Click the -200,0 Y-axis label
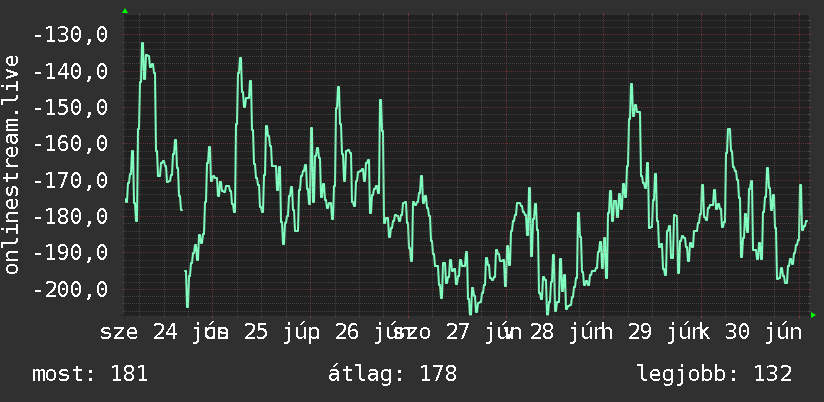 (70, 289)
